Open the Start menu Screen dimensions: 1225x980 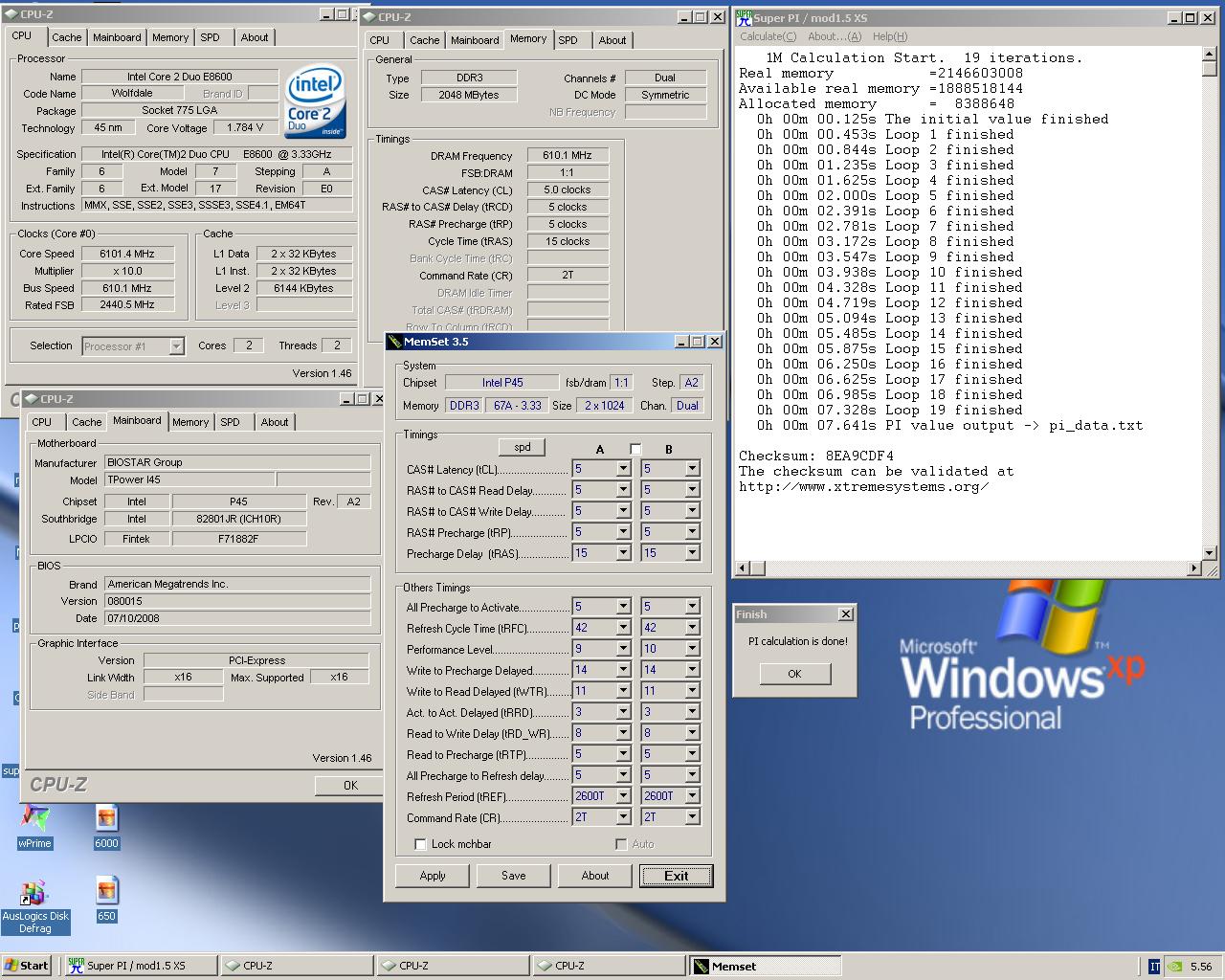tap(27, 966)
